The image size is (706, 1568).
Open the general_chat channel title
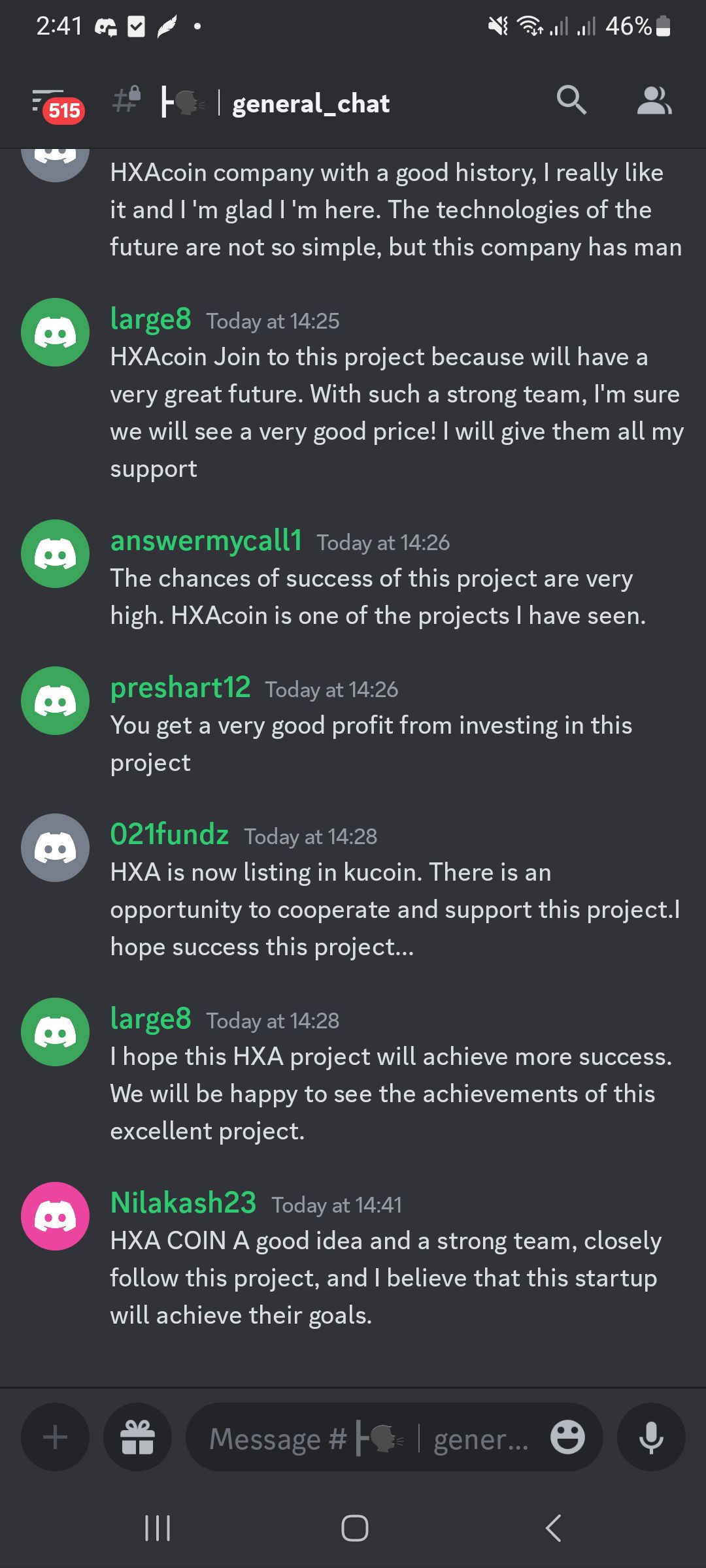pos(311,103)
